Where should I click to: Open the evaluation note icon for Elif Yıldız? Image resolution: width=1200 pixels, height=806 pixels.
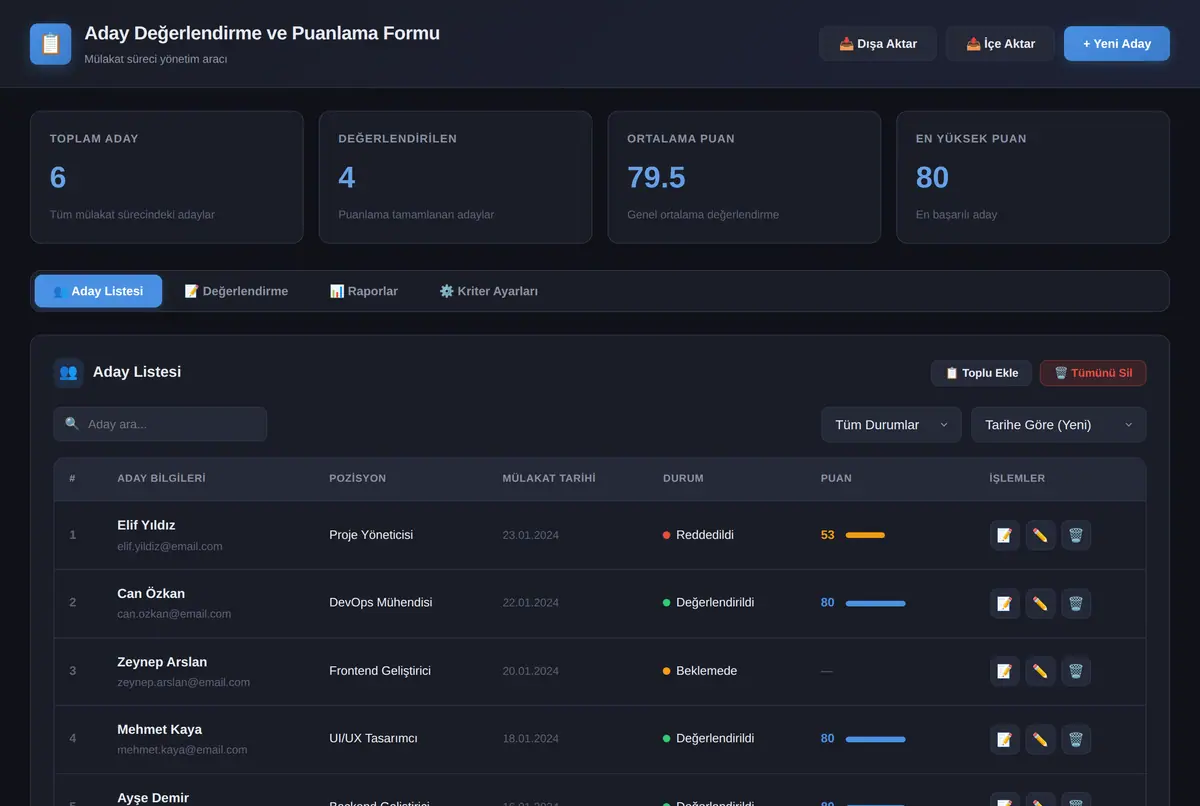(x=1005, y=535)
